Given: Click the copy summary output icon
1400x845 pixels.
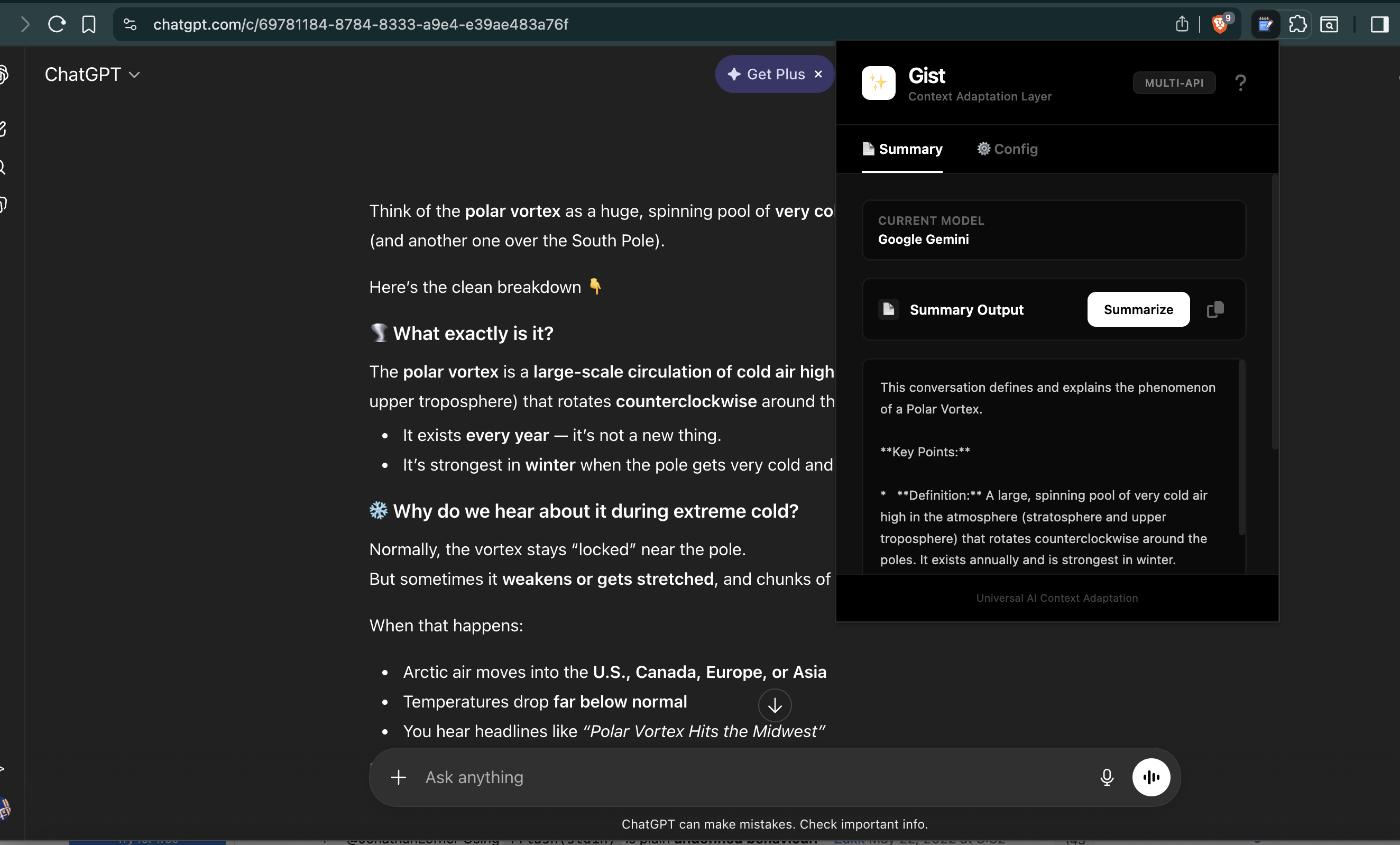Looking at the screenshot, I should pos(1215,309).
